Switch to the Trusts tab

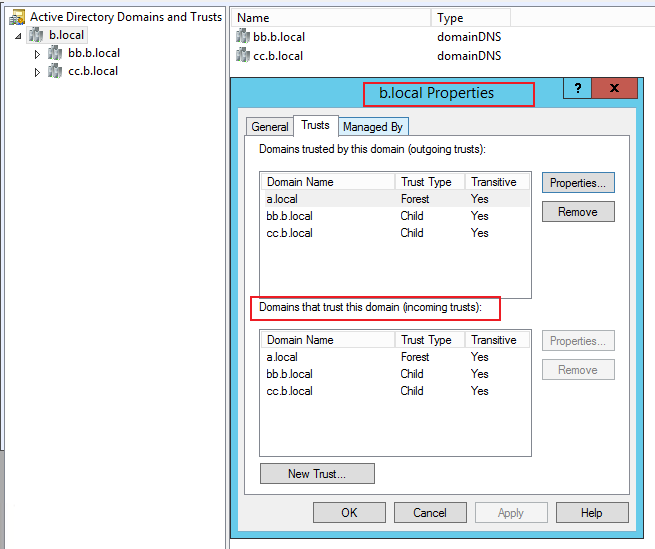pyautogui.click(x=315, y=125)
